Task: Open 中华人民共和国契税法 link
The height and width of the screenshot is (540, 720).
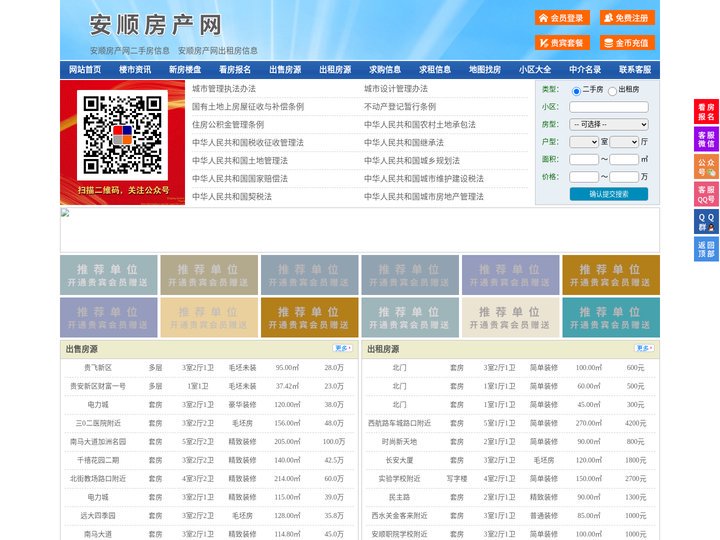Action: point(232,196)
